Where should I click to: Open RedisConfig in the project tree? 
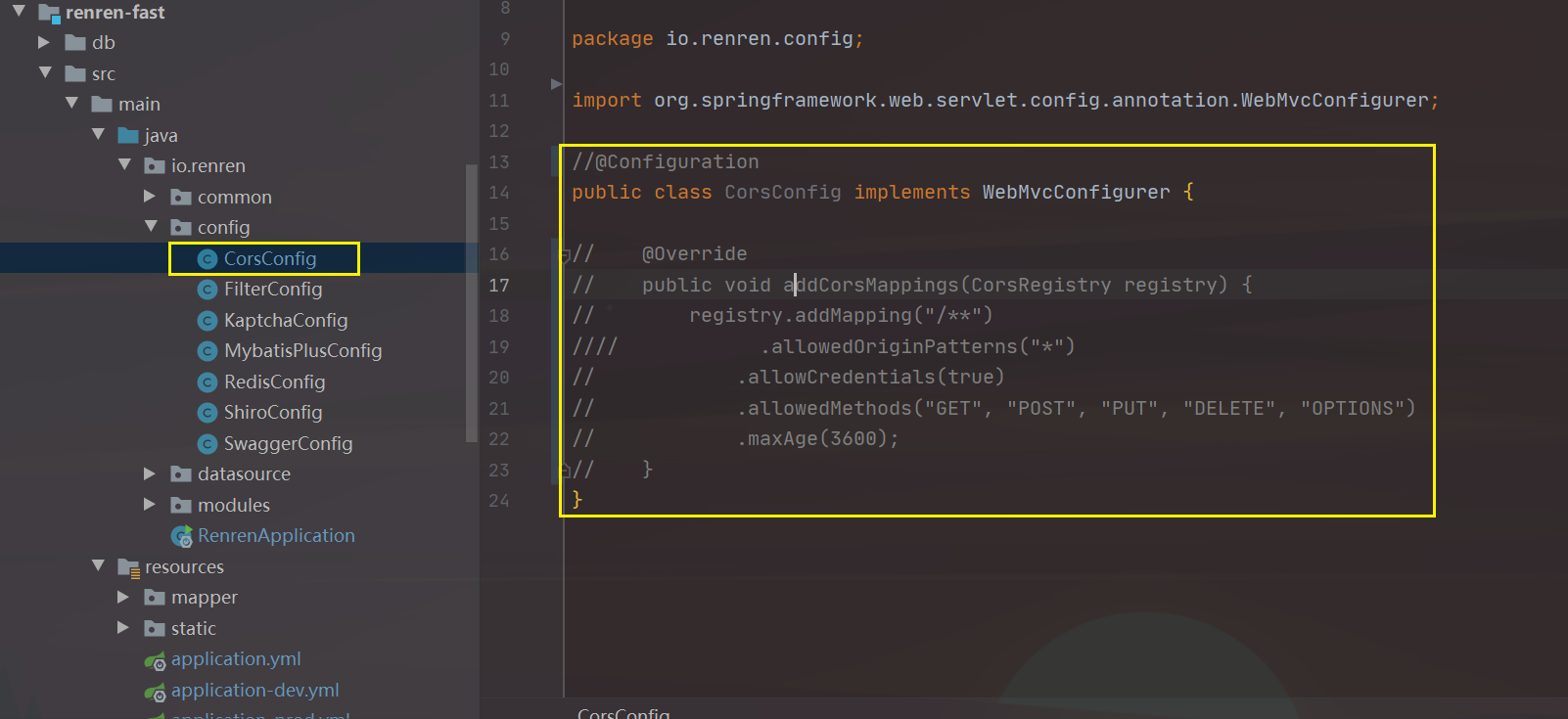pos(275,382)
